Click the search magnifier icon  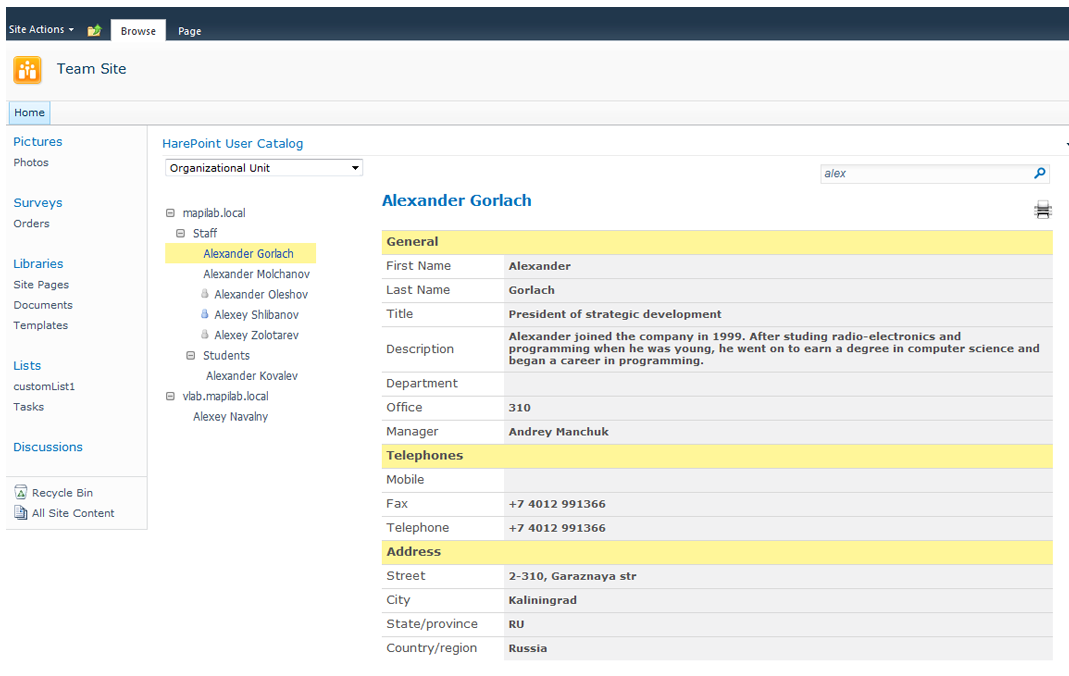(x=1040, y=173)
